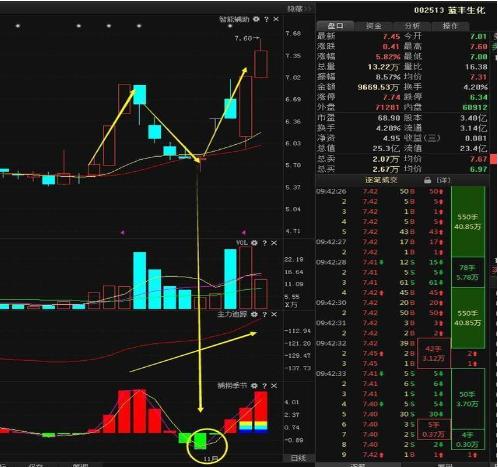Select tick row timestamped 09:42:28
Screen dimensions: 498x467
[383, 262]
